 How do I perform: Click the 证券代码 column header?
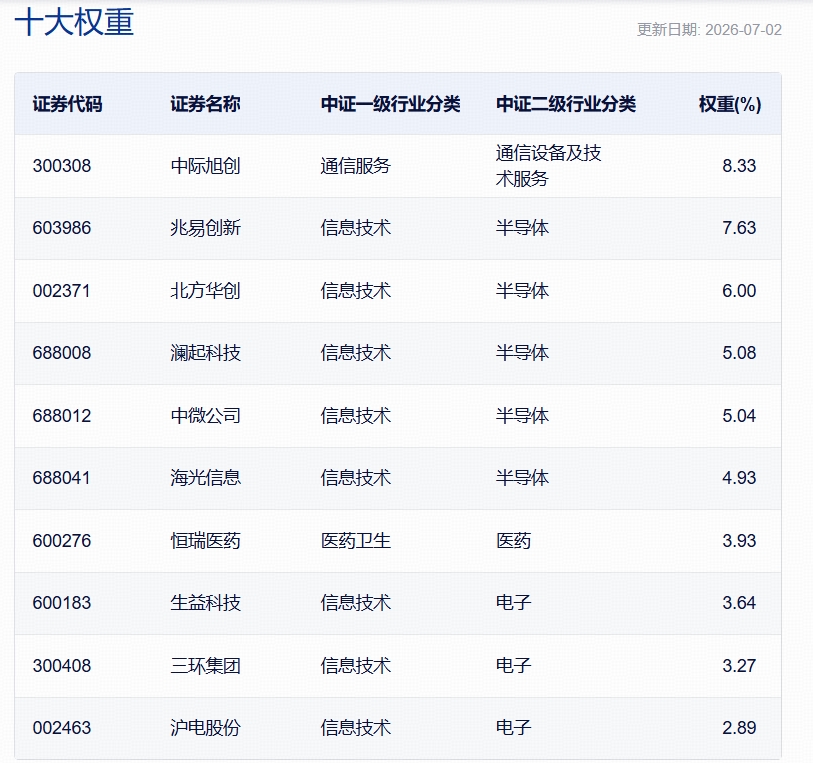point(67,104)
